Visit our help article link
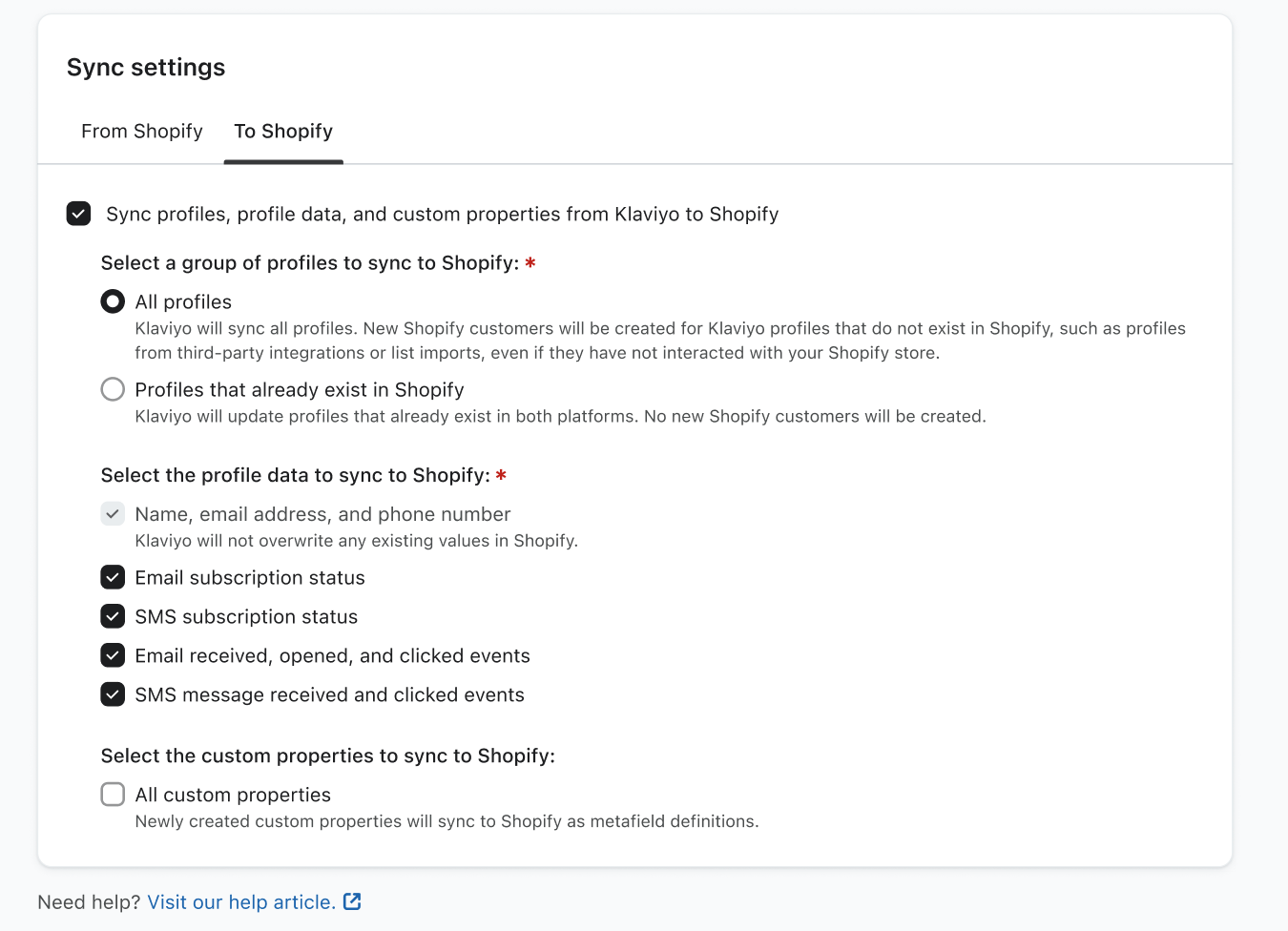Image resolution: width=1288 pixels, height=931 pixels. [241, 902]
